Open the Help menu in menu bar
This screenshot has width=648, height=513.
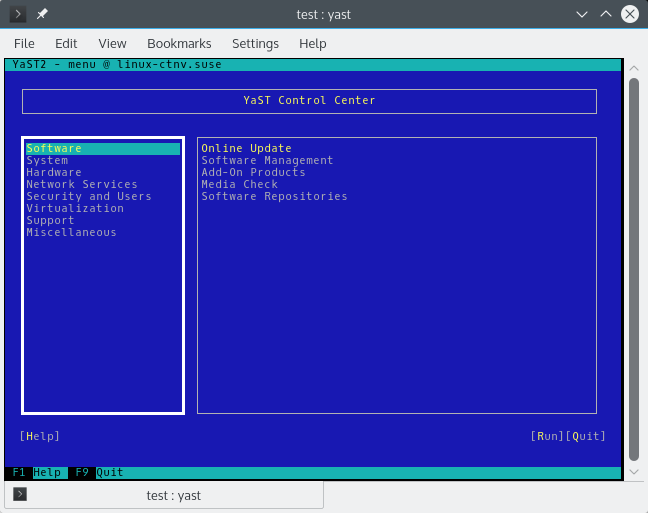[312, 43]
